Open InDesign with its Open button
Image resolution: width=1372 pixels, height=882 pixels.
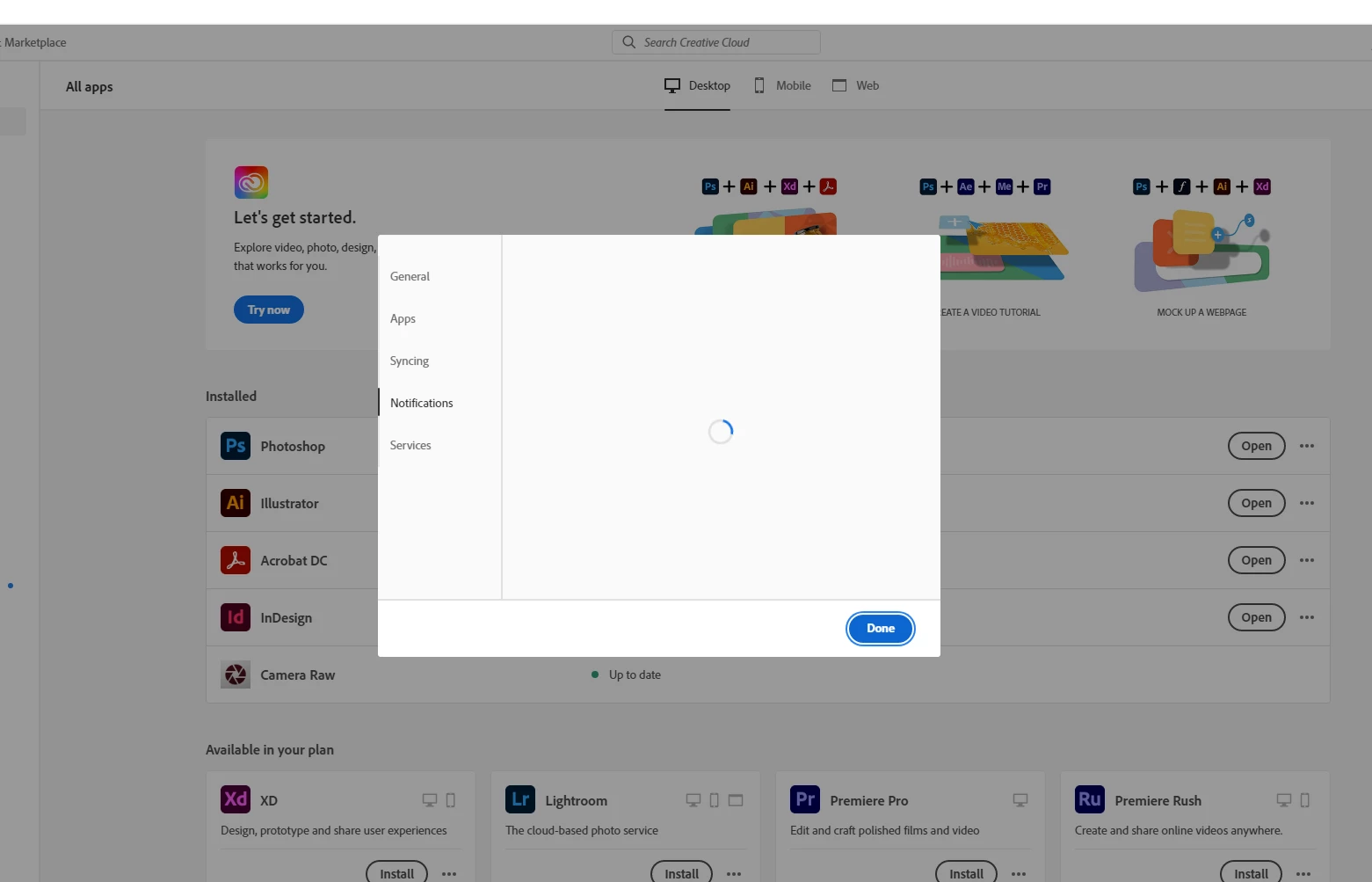pos(1256,617)
